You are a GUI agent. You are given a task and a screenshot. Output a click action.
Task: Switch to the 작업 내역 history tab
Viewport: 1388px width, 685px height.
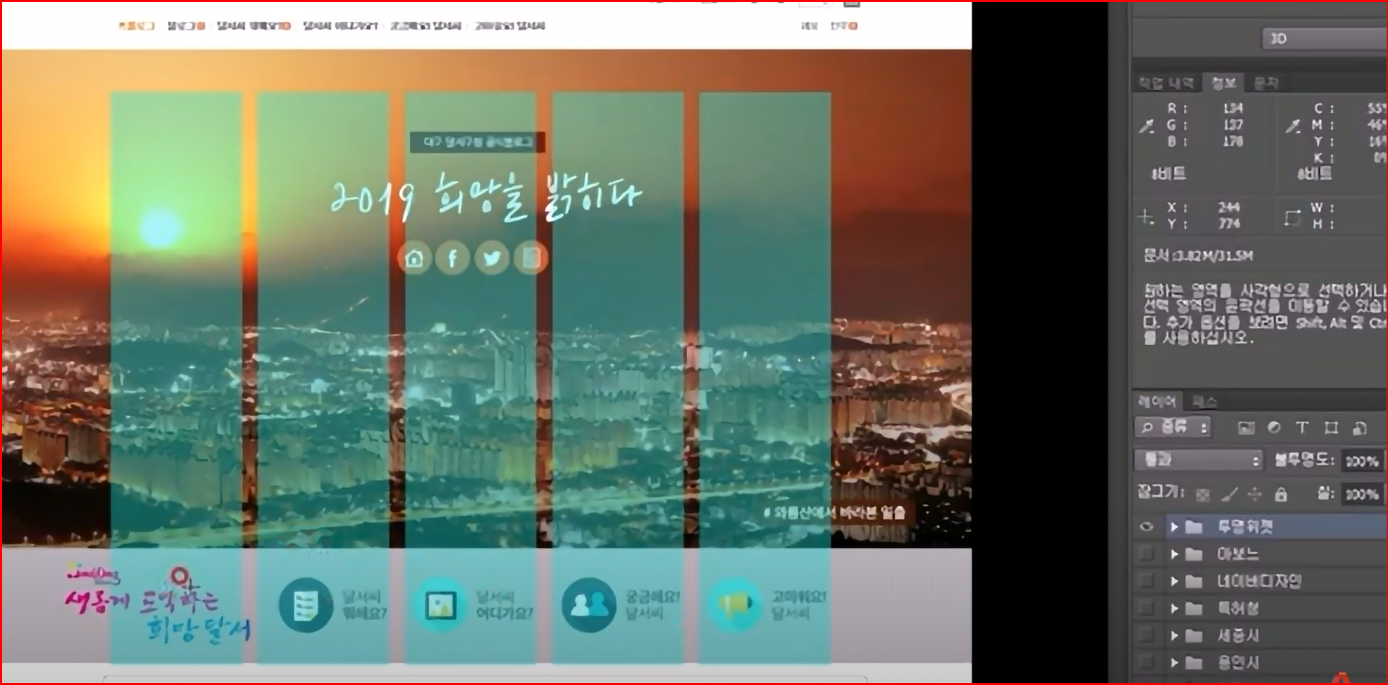[x=1167, y=83]
